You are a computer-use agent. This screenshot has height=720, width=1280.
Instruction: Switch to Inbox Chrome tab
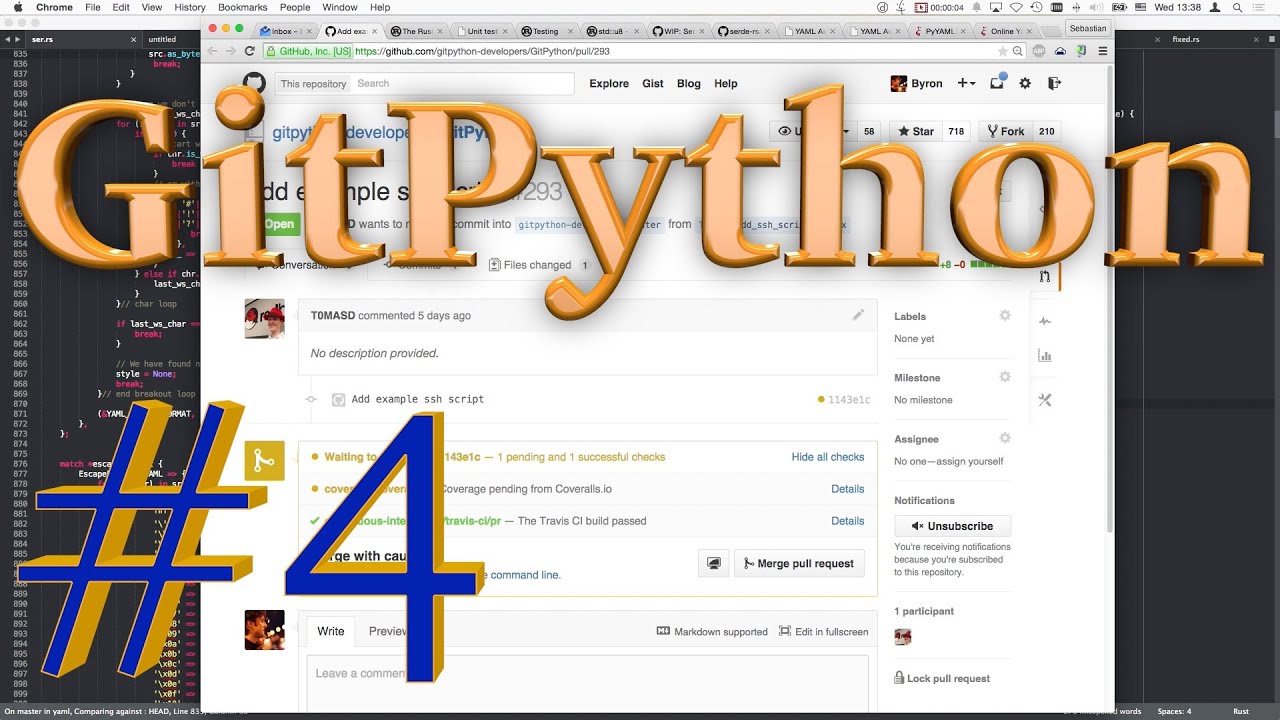286,31
